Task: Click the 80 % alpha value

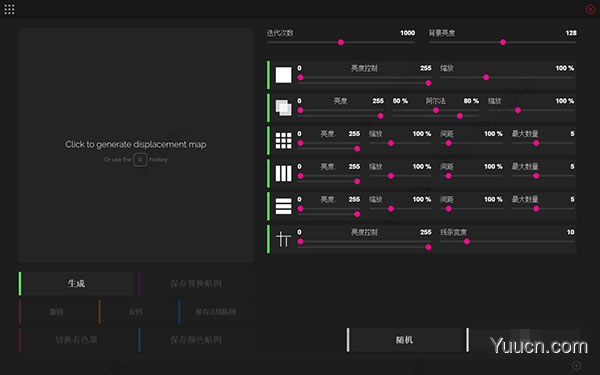Action: click(x=471, y=101)
